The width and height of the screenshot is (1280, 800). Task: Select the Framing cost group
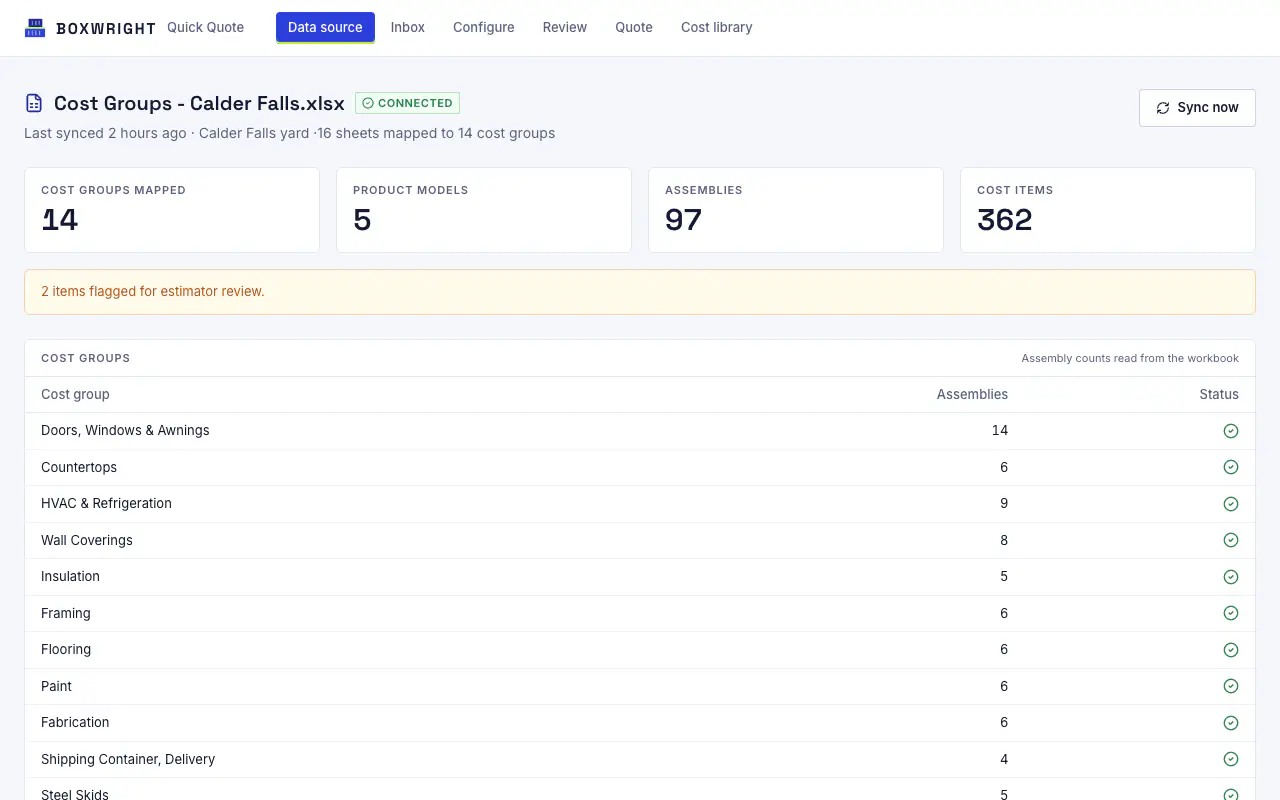click(640, 613)
